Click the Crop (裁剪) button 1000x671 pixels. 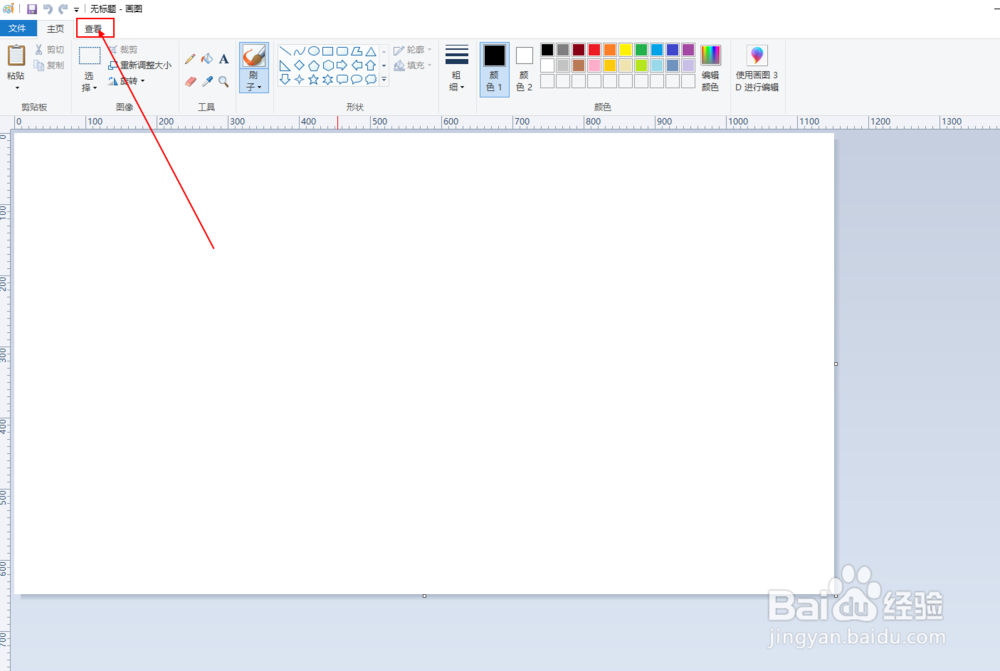point(123,49)
